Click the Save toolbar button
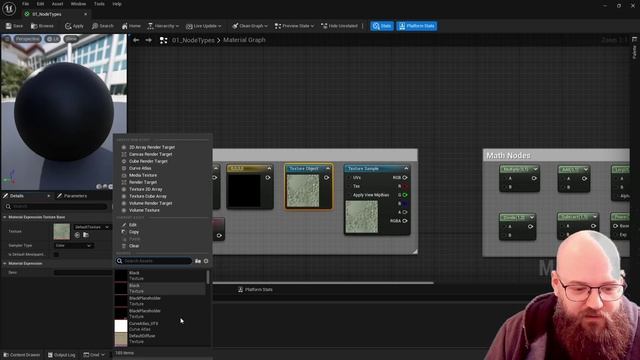Screen dimensions: 640x360 [x=14, y=26]
